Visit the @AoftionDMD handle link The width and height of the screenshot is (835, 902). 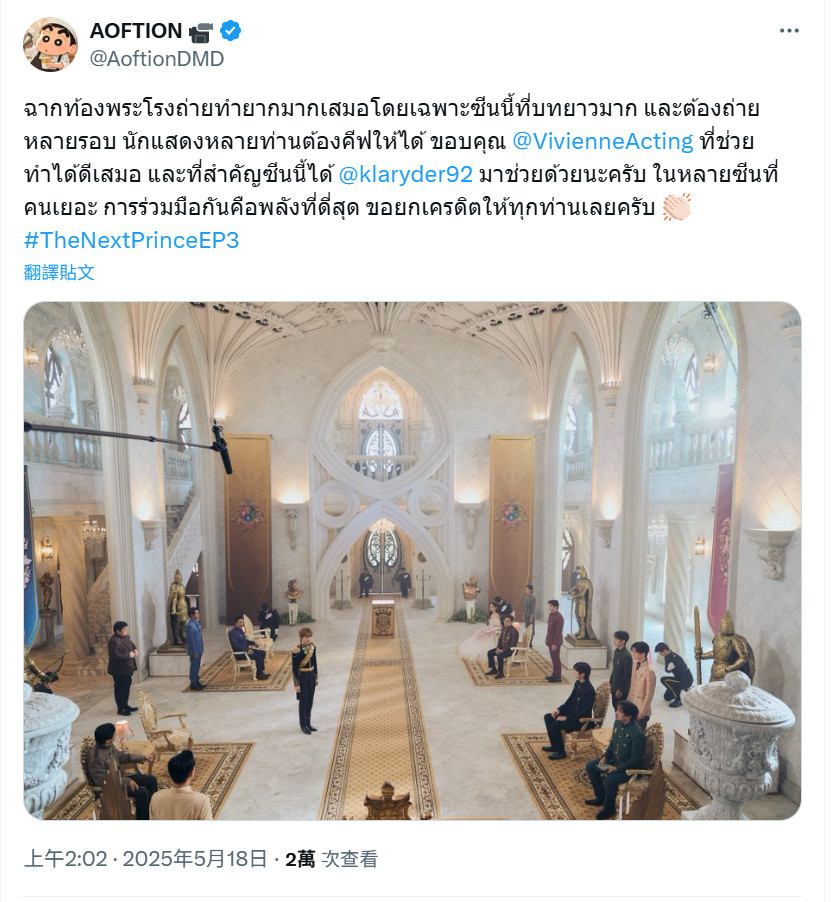coord(157,59)
